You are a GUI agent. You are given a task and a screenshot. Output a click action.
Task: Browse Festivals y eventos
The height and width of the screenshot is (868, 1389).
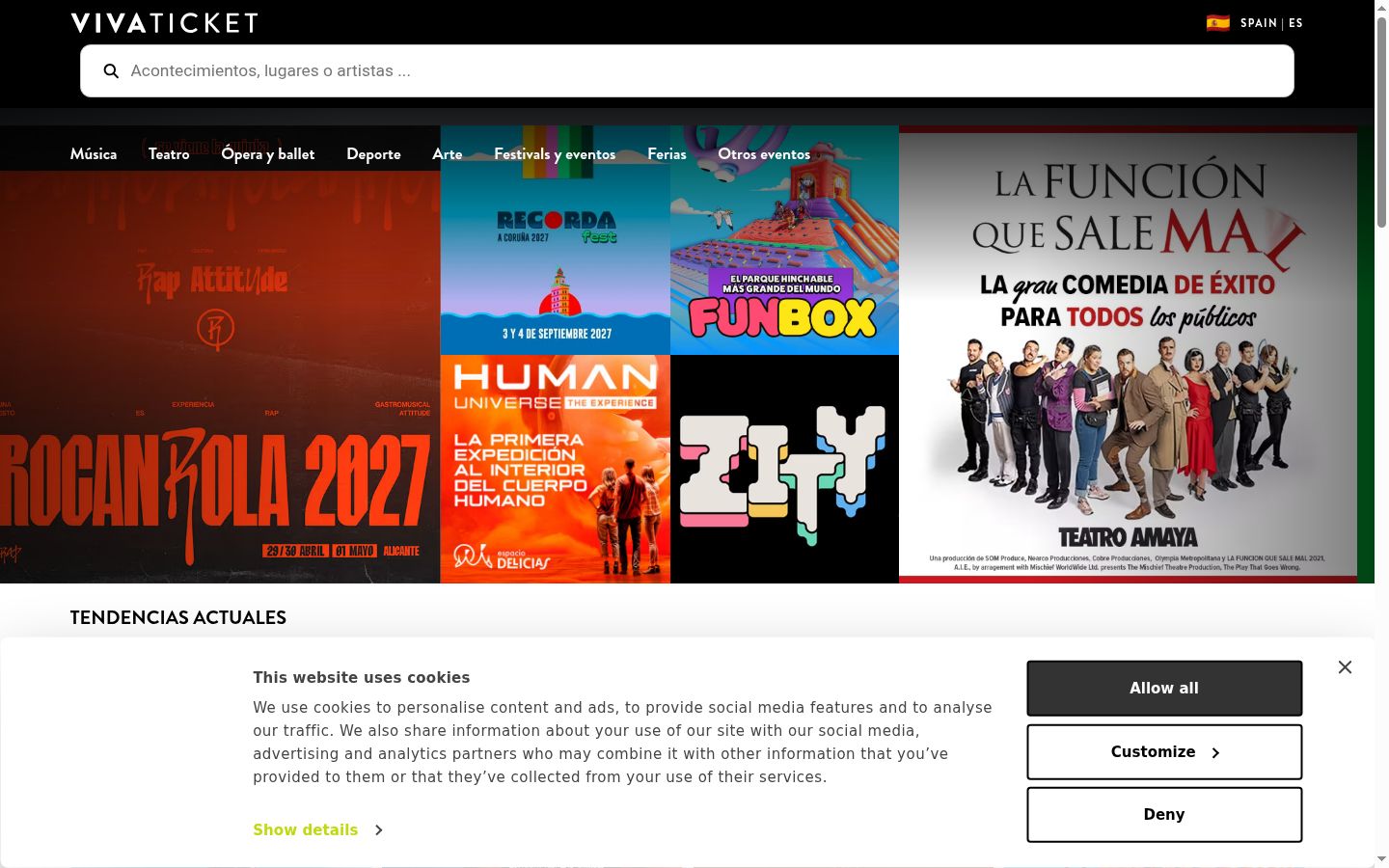pyautogui.click(x=555, y=154)
